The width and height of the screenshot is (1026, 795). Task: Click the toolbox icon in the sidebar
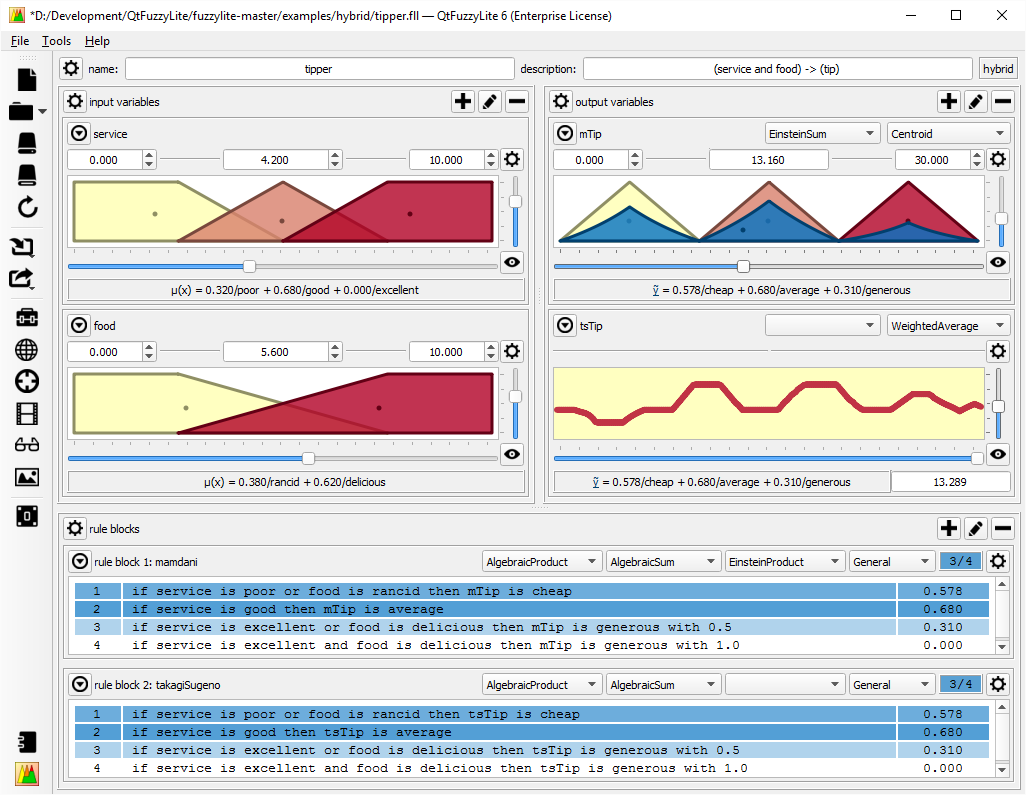[x=27, y=317]
